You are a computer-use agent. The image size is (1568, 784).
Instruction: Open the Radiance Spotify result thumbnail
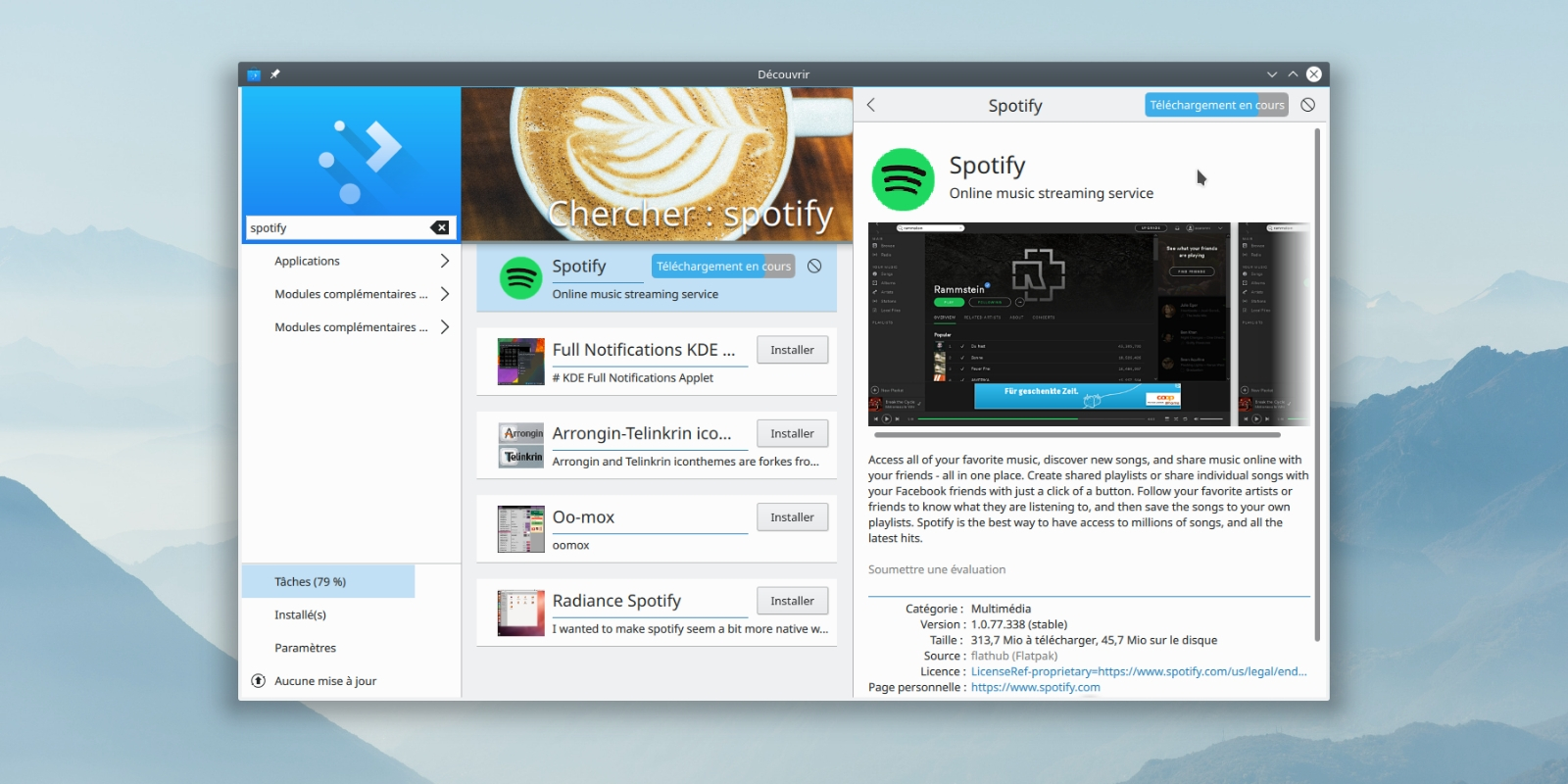click(x=520, y=613)
